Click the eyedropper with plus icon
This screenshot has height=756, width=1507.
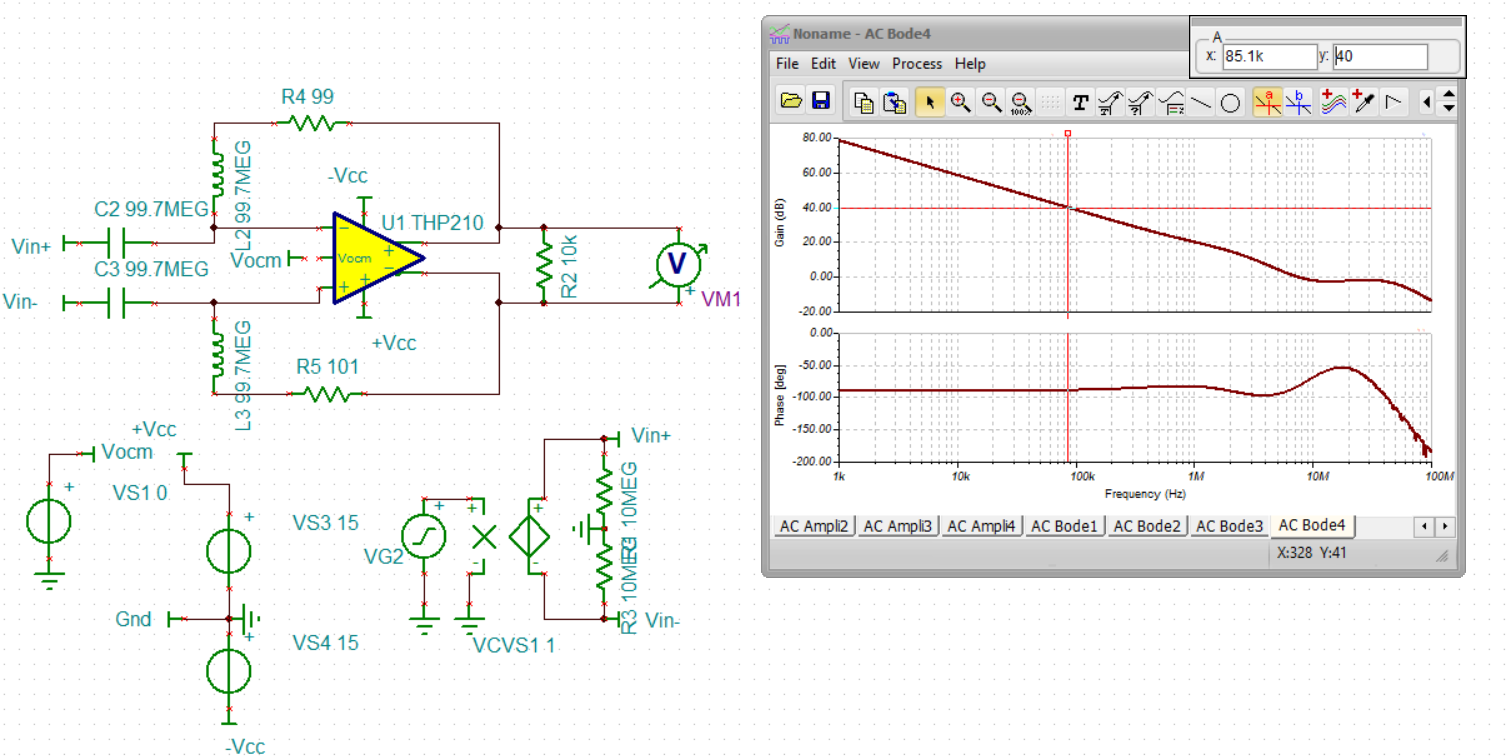pos(1363,102)
